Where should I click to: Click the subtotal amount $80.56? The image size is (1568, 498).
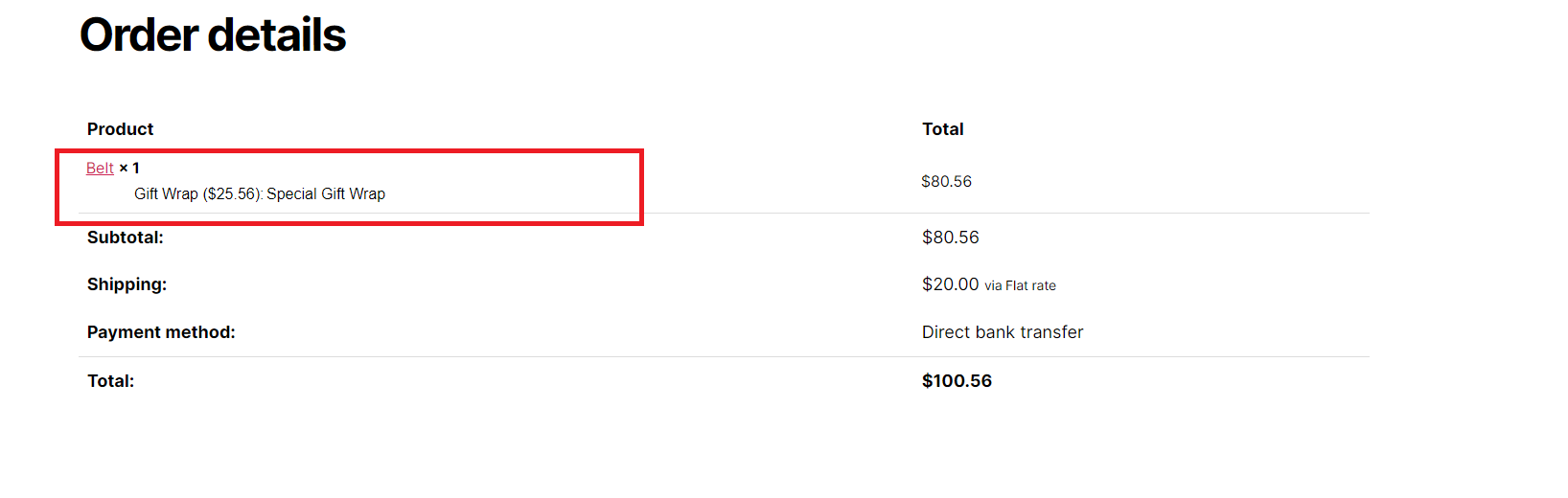[x=951, y=238]
